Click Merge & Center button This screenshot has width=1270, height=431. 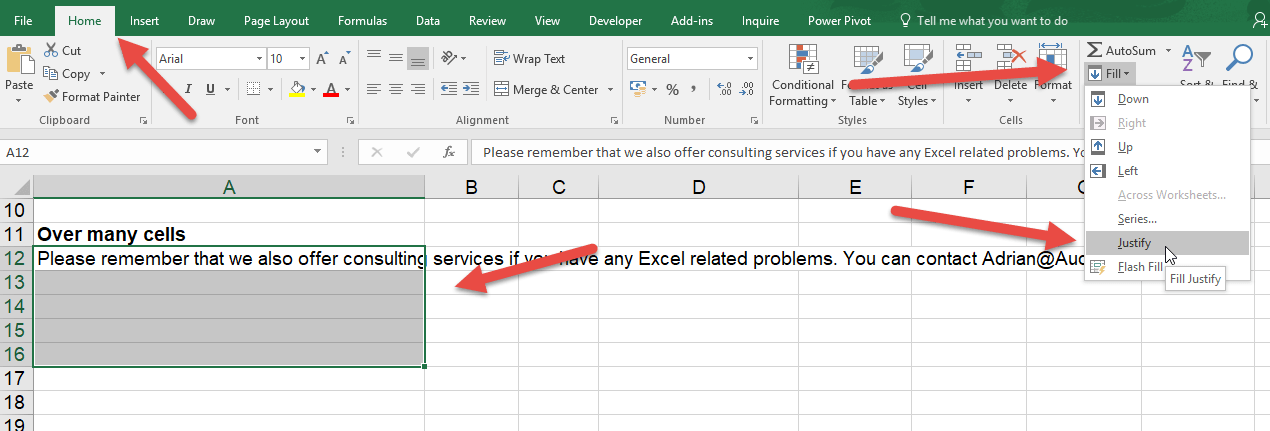pos(546,89)
